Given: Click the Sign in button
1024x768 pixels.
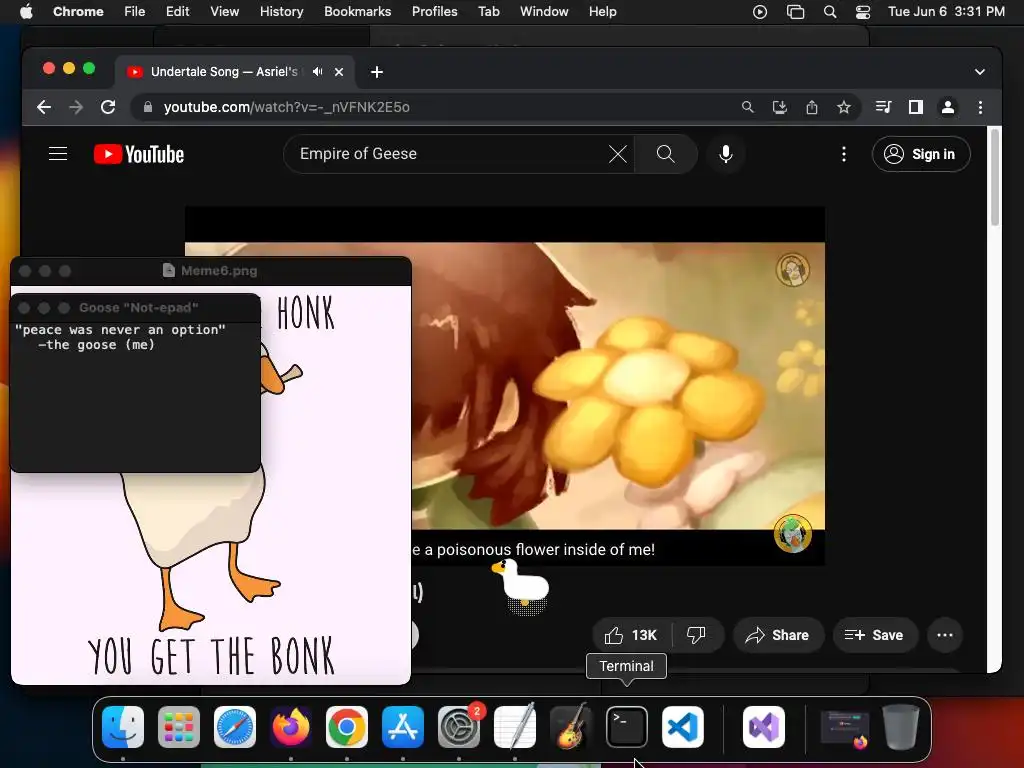Looking at the screenshot, I should click(x=921, y=154).
